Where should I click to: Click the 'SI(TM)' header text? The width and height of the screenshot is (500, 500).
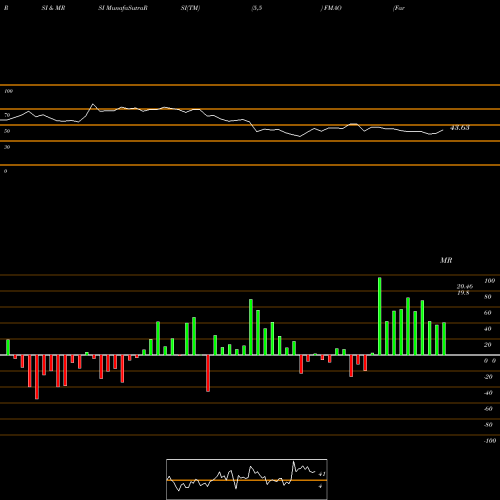pyautogui.click(x=190, y=8)
